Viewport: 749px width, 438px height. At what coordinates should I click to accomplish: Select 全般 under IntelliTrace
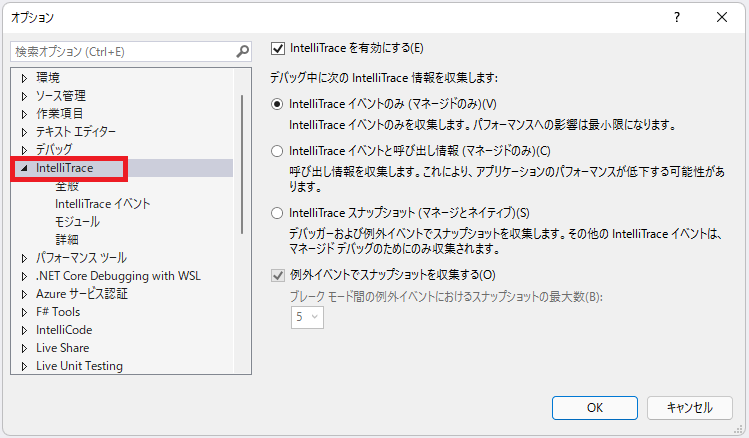click(67, 186)
